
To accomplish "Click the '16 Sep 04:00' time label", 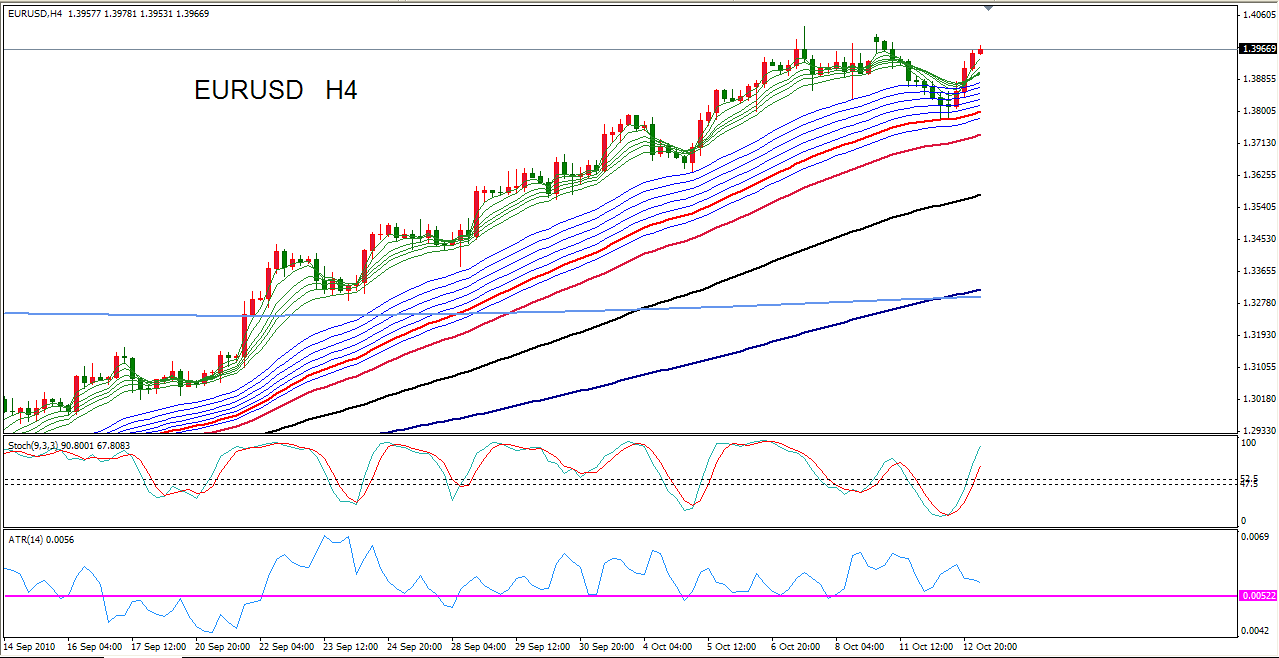I will pyautogui.click(x=95, y=647).
